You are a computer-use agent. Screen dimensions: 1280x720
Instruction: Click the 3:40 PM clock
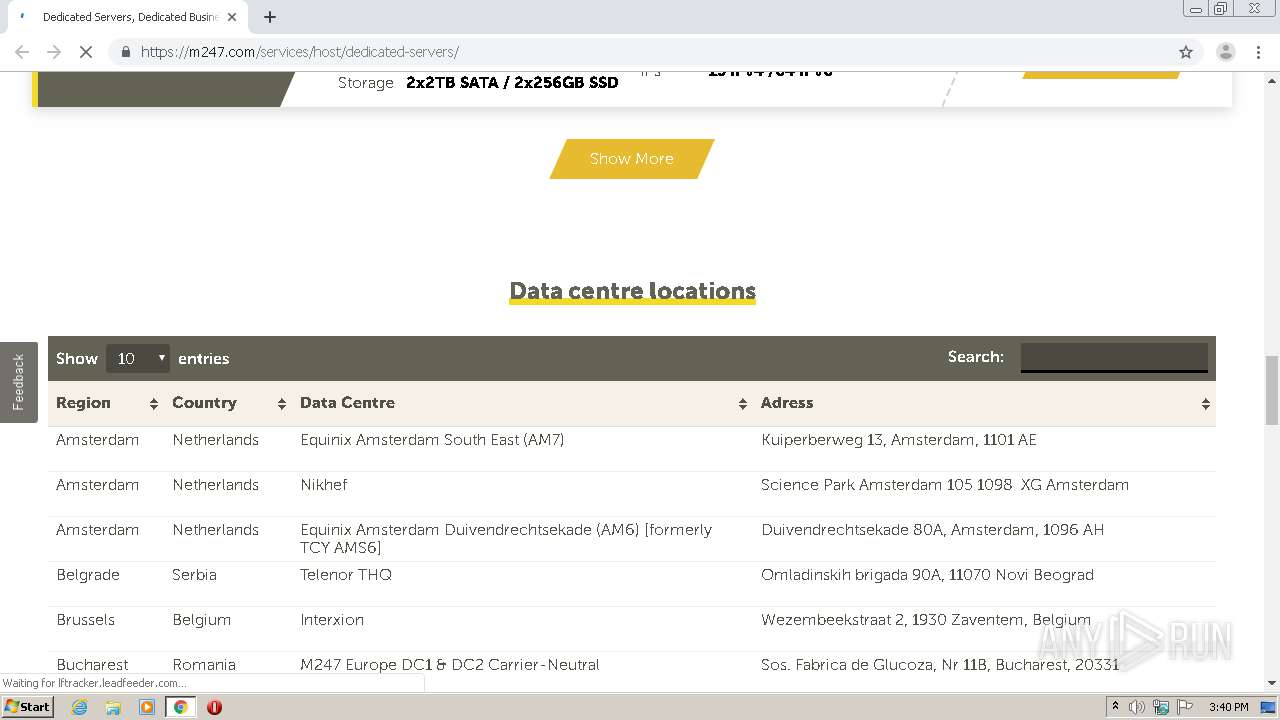pyautogui.click(x=1228, y=707)
